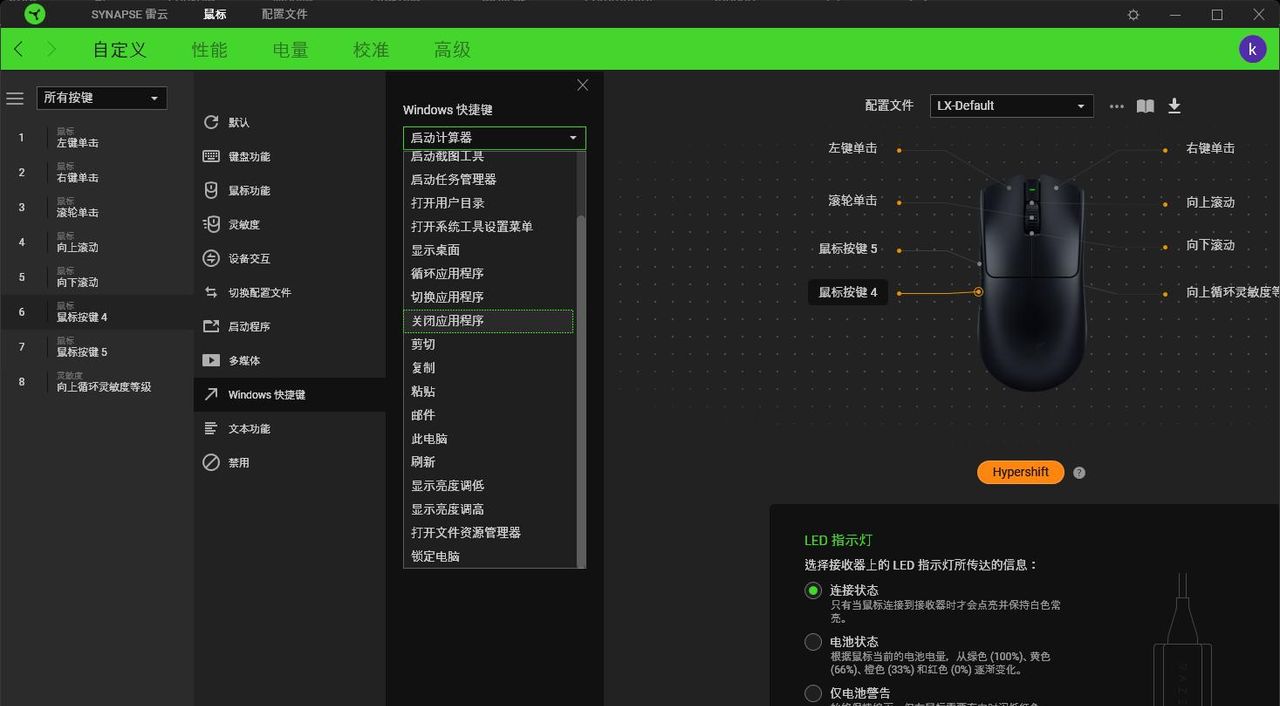
Task: Click the forward arrow icon
Action: point(51,49)
